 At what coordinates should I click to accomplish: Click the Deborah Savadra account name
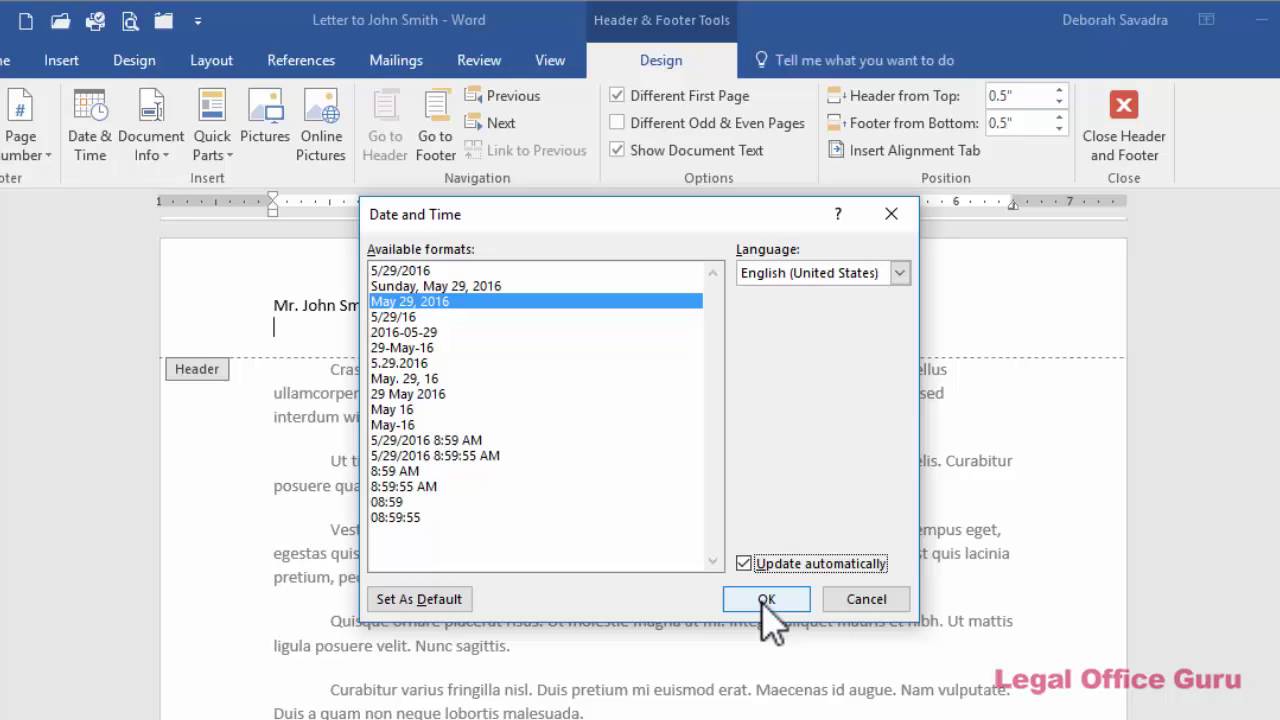pos(1115,20)
